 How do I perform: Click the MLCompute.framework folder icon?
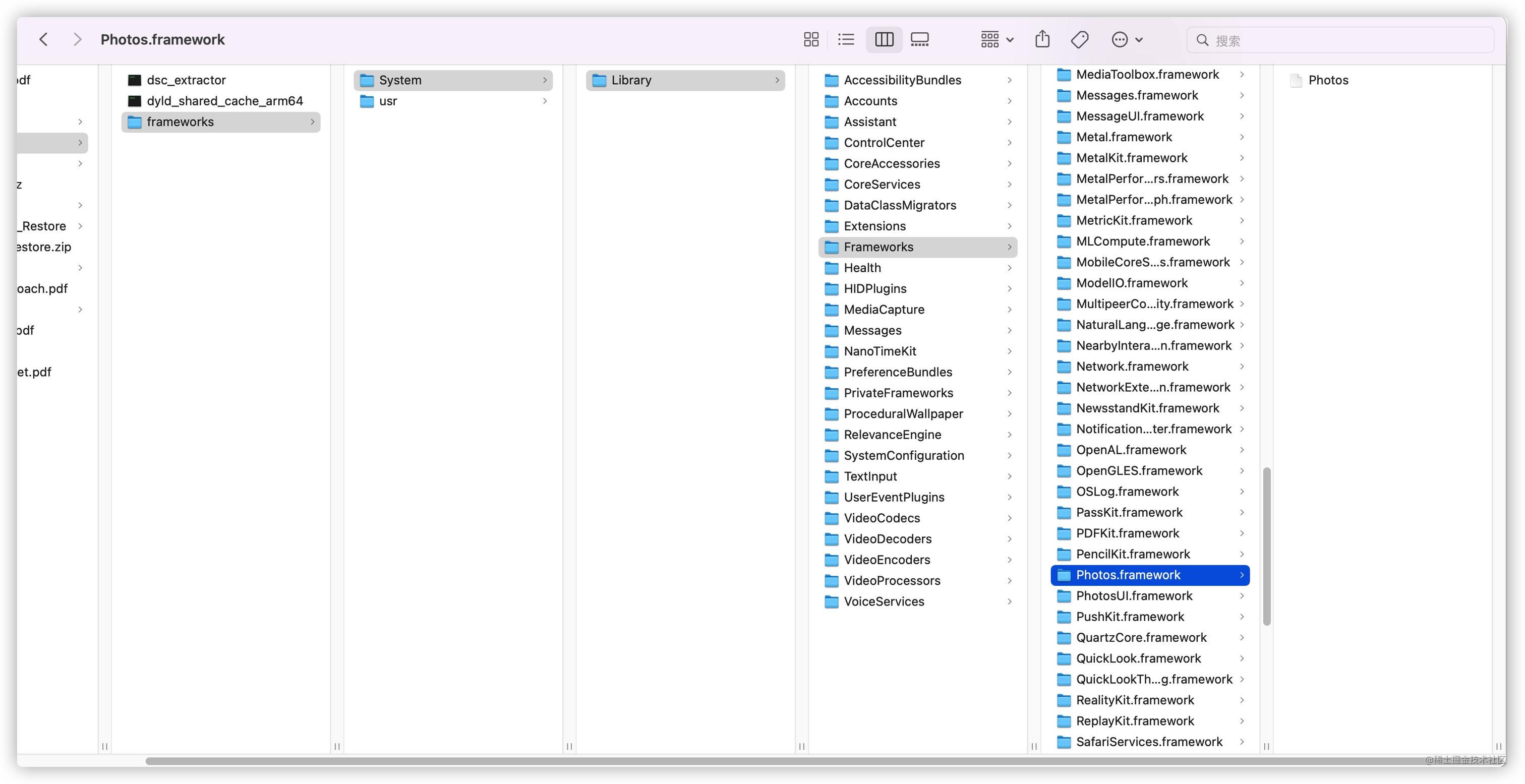click(x=1064, y=242)
